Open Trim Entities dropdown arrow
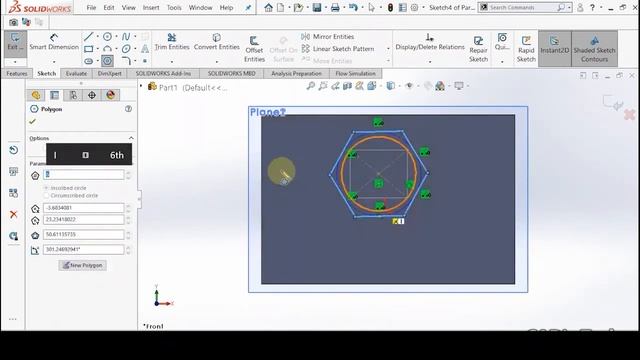This screenshot has height=360, width=640. coord(172,62)
